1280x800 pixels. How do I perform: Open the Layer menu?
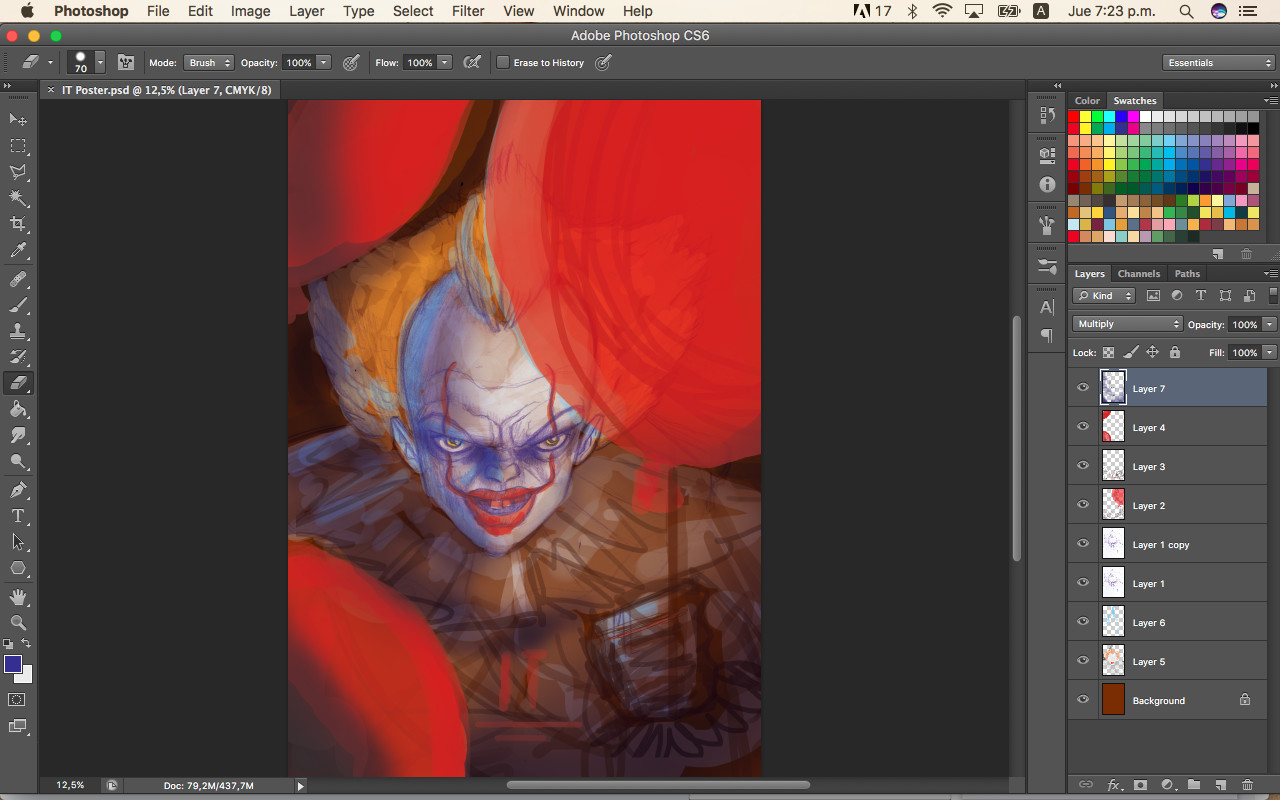(306, 11)
